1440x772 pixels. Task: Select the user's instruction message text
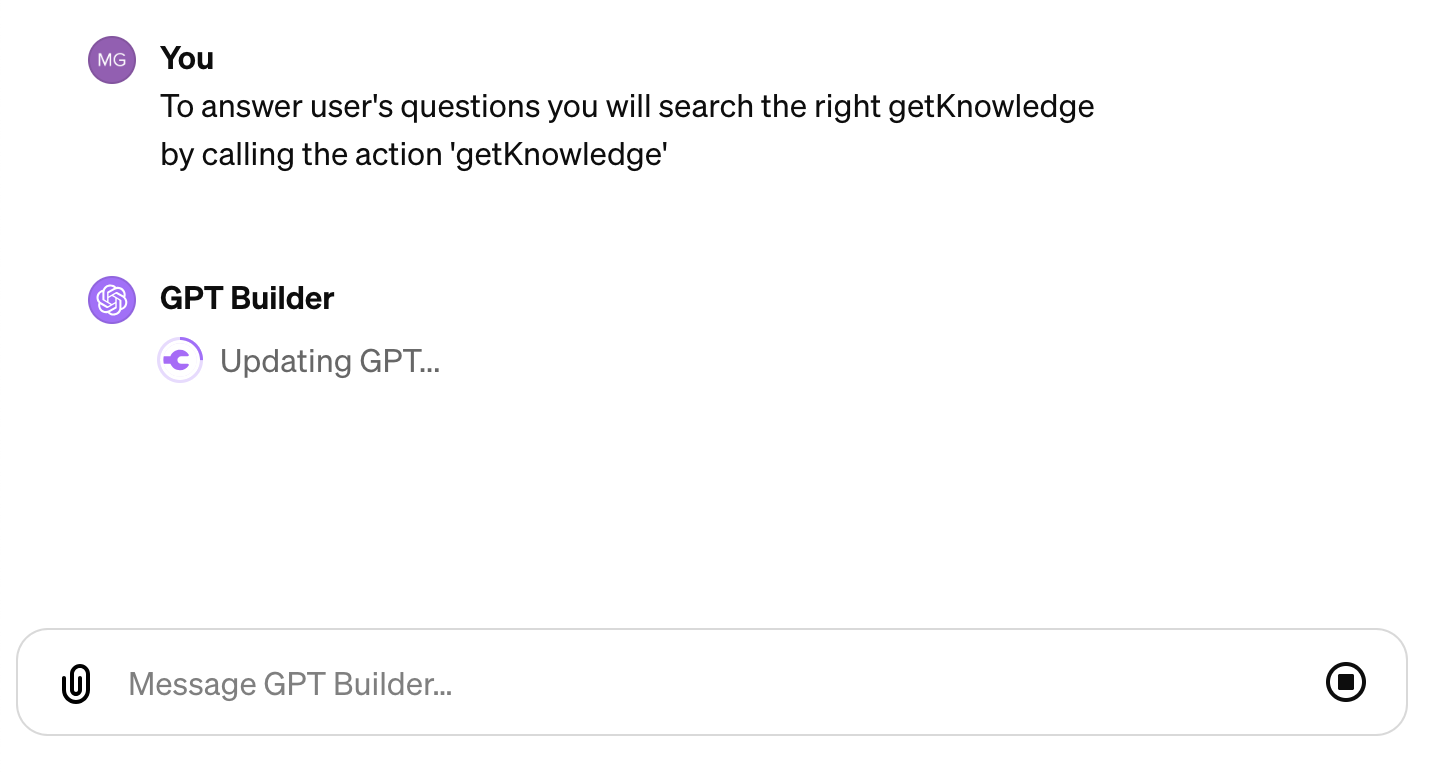pyautogui.click(x=627, y=130)
